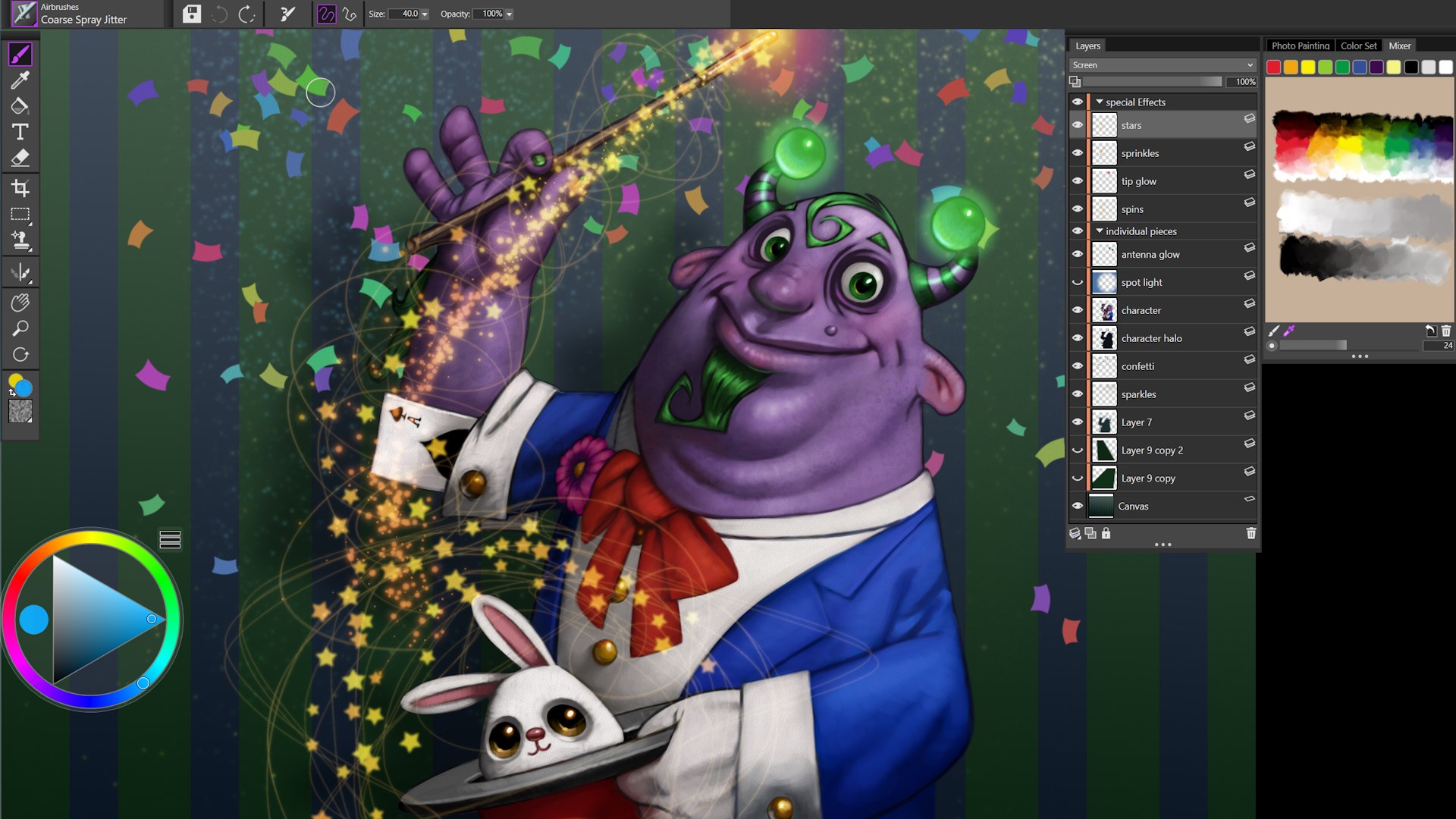Collapse the special Effects layer group
The image size is (1456, 819).
click(1100, 102)
